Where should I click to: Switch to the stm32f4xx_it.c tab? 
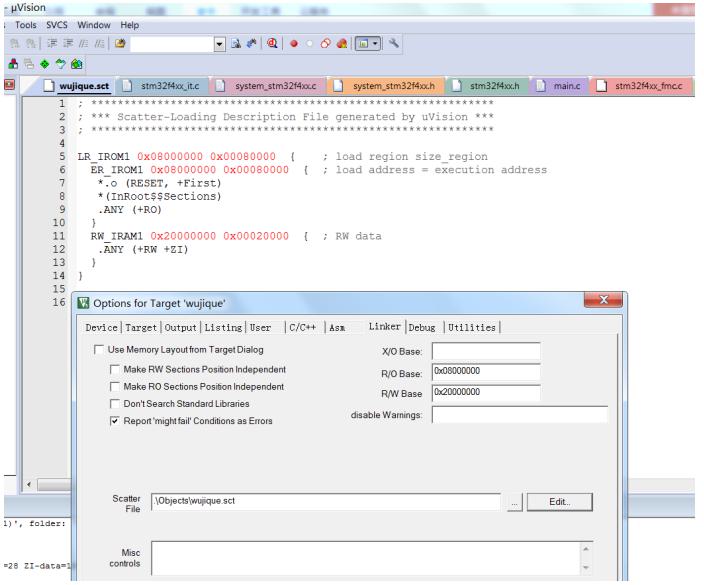coord(163,86)
